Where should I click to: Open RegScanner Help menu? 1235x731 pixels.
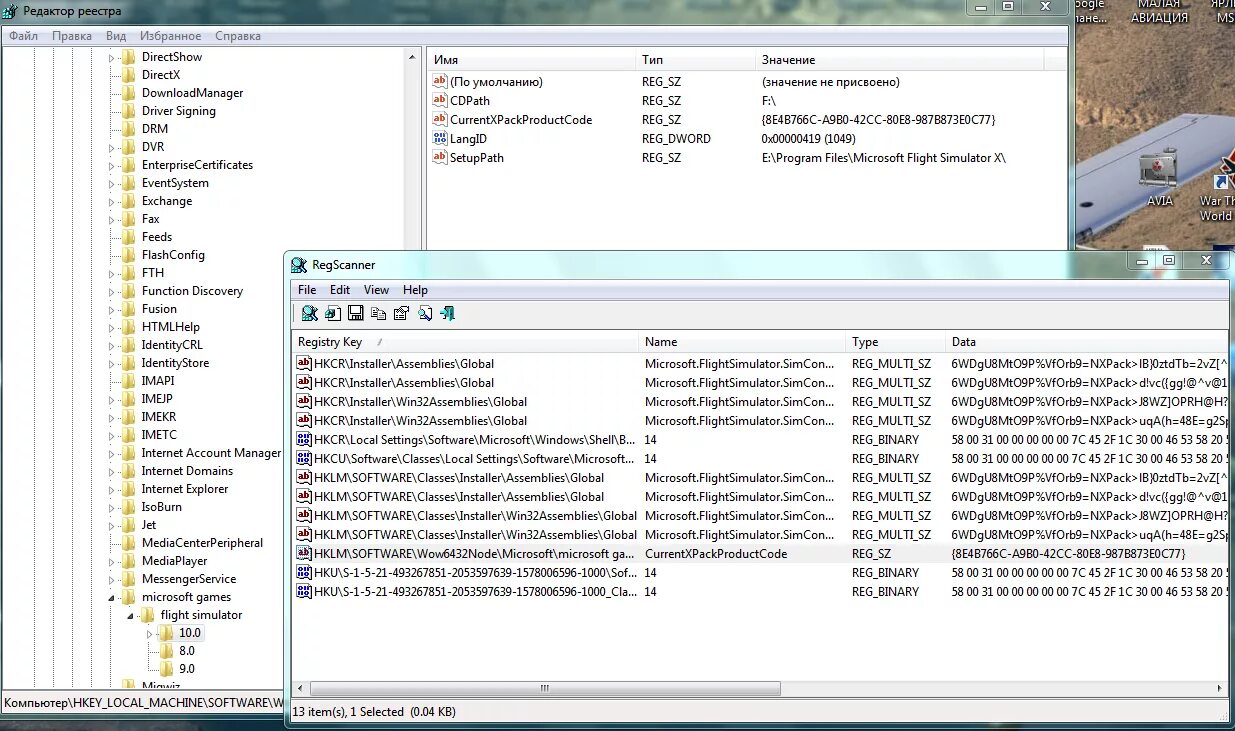point(415,290)
